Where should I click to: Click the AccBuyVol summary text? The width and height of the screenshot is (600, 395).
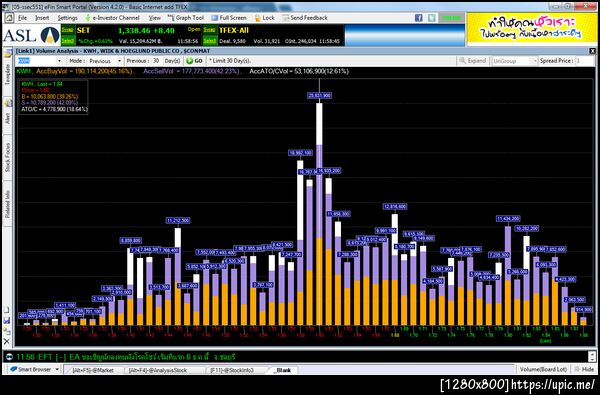pos(84,71)
